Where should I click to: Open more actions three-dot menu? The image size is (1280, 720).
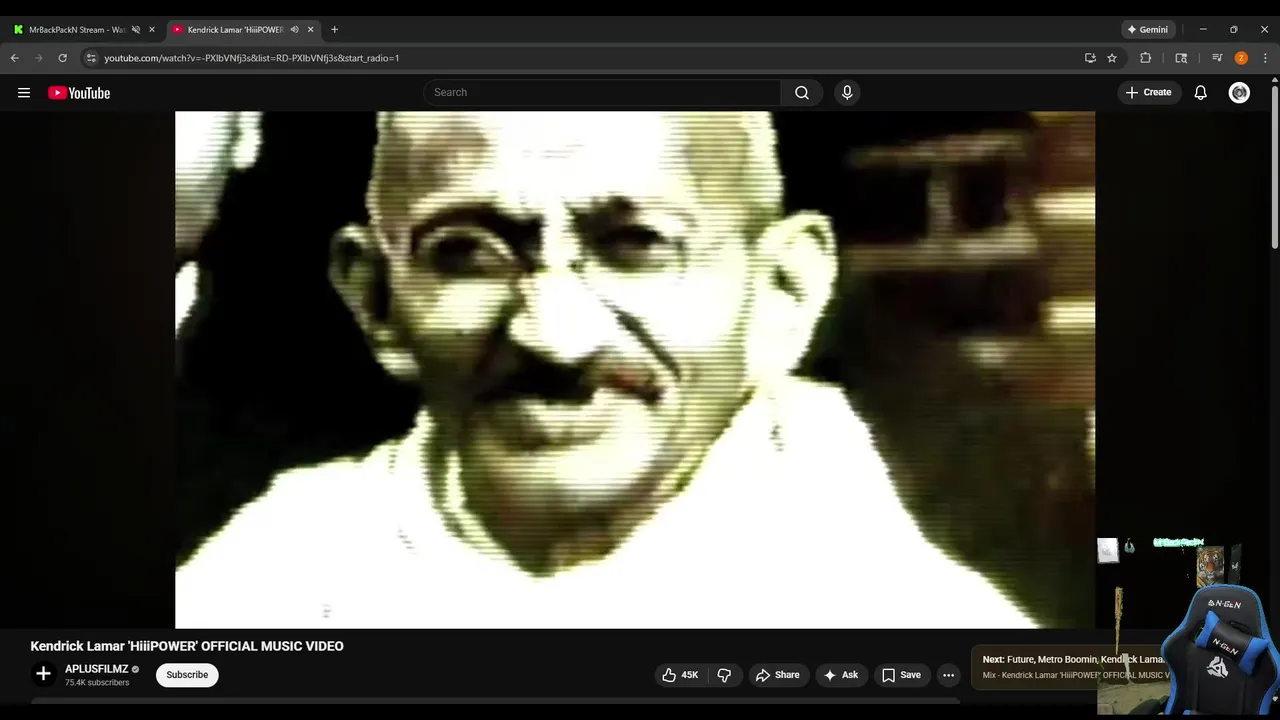click(948, 675)
